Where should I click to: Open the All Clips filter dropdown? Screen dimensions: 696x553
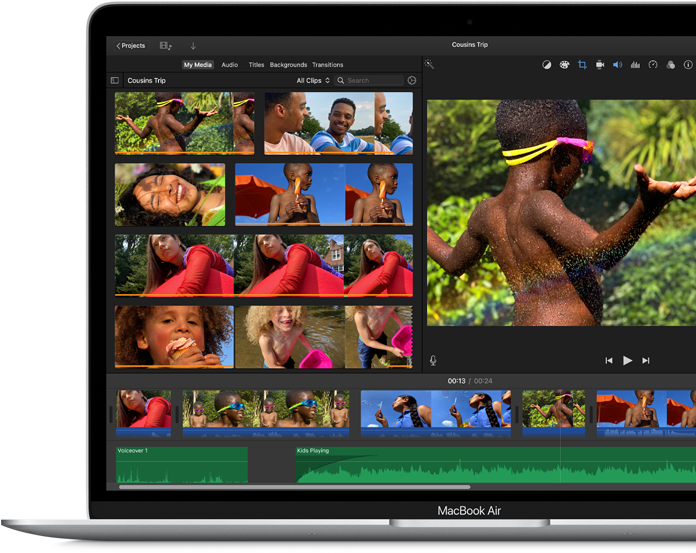click(x=312, y=80)
